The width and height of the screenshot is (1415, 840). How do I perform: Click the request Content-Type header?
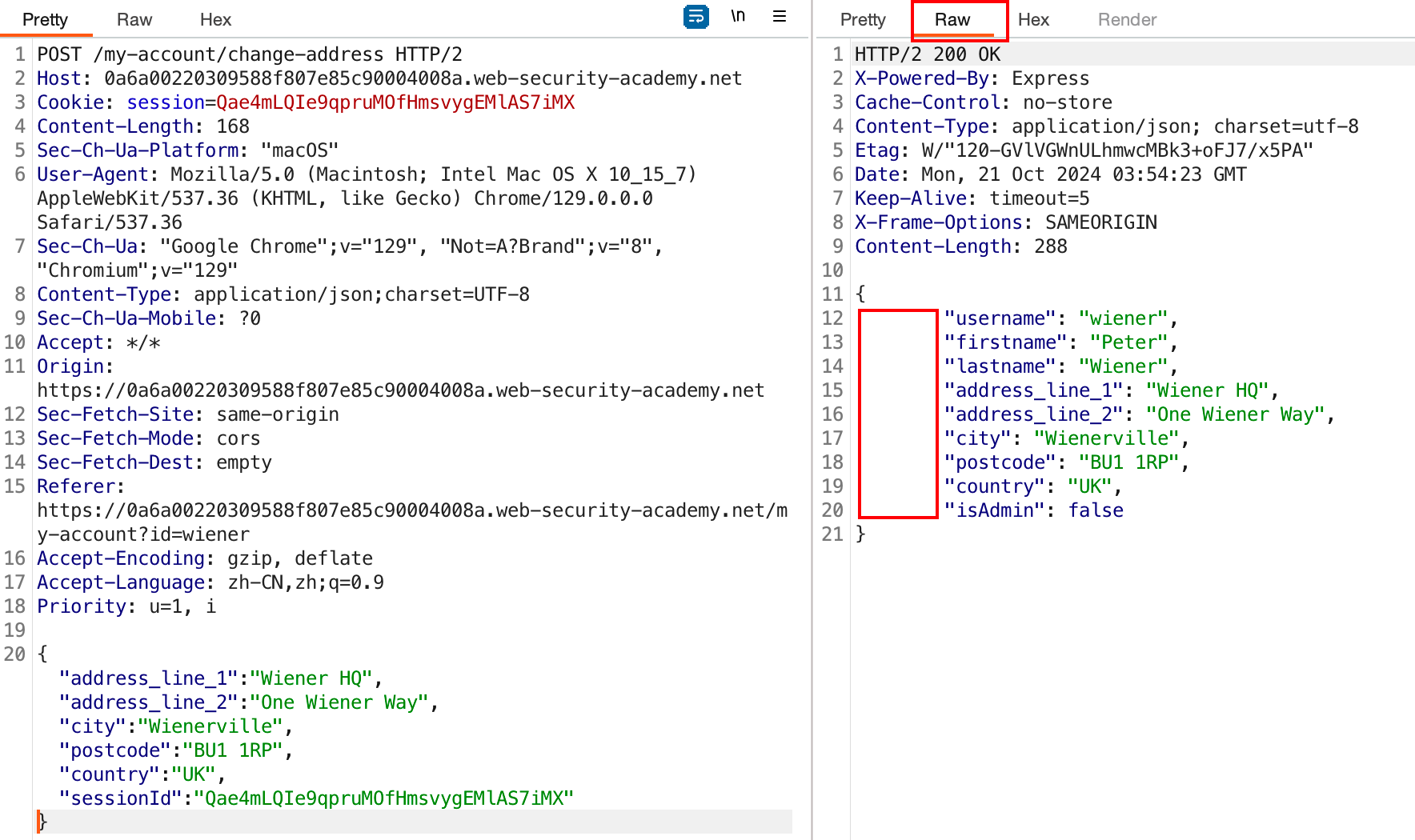pos(283,294)
